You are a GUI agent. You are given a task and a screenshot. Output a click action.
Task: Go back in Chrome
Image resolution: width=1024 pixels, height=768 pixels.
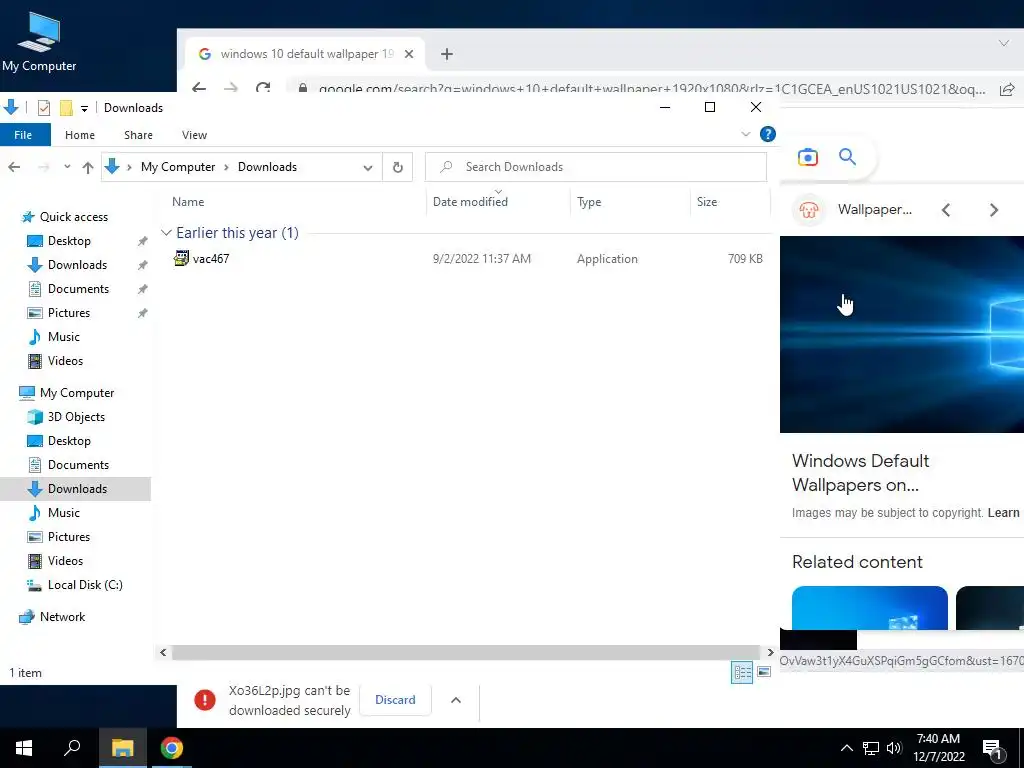click(199, 88)
